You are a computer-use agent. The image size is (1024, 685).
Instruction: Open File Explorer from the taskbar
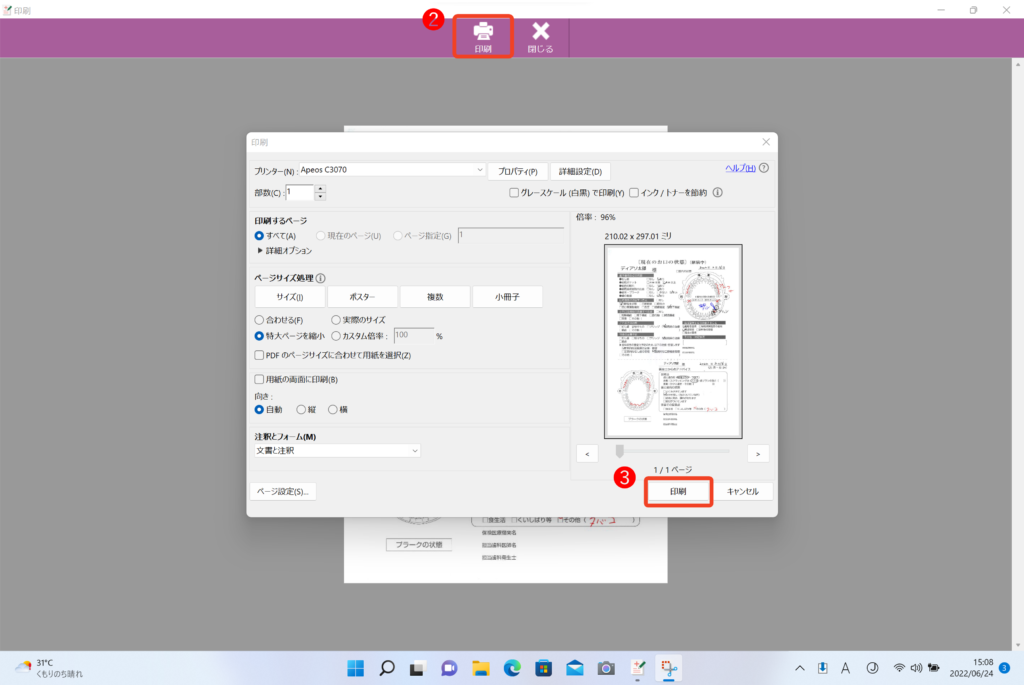point(480,668)
